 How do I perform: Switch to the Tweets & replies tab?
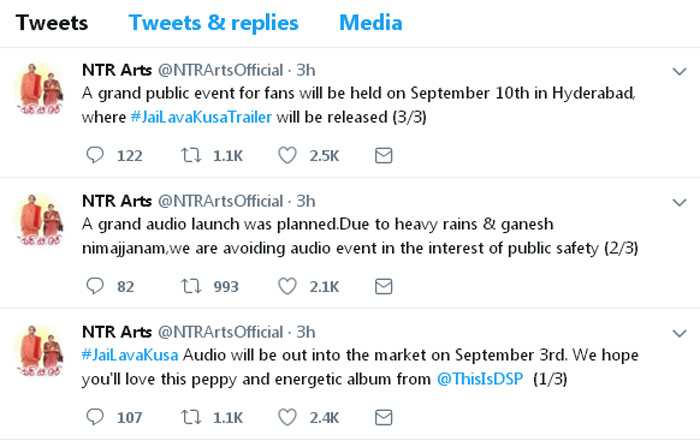(213, 22)
